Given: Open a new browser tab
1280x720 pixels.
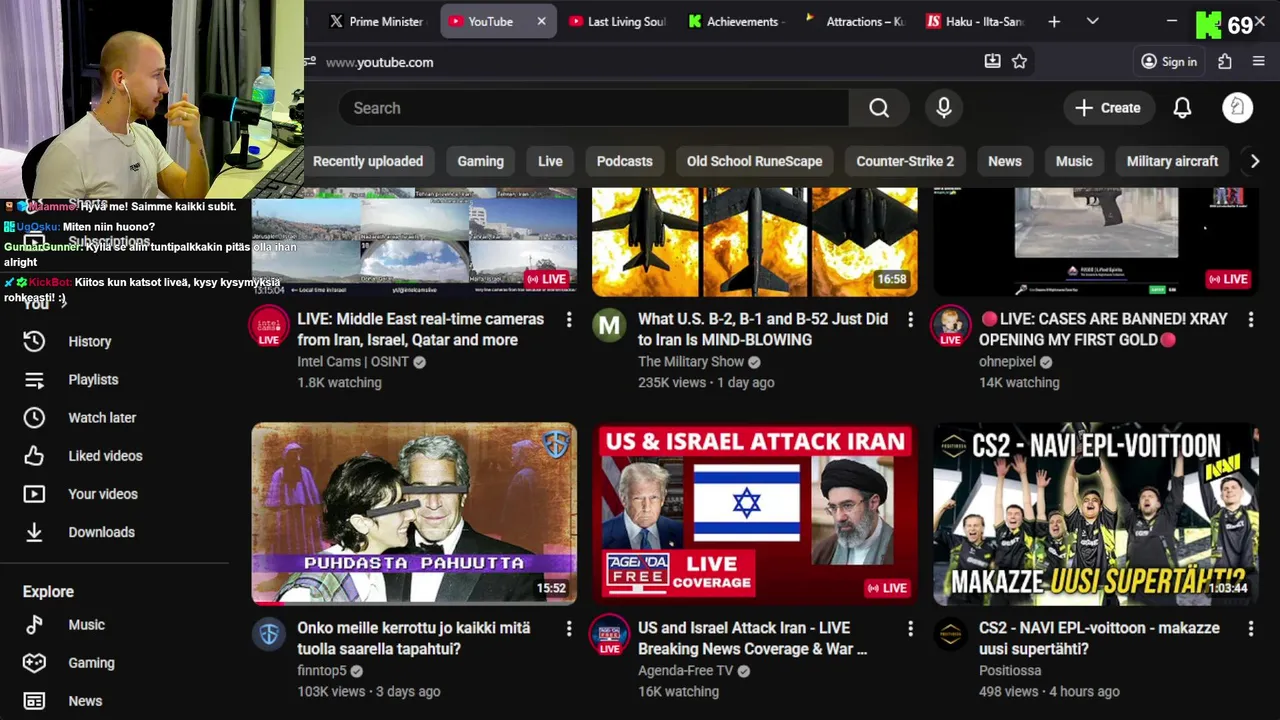Looking at the screenshot, I should (1054, 21).
